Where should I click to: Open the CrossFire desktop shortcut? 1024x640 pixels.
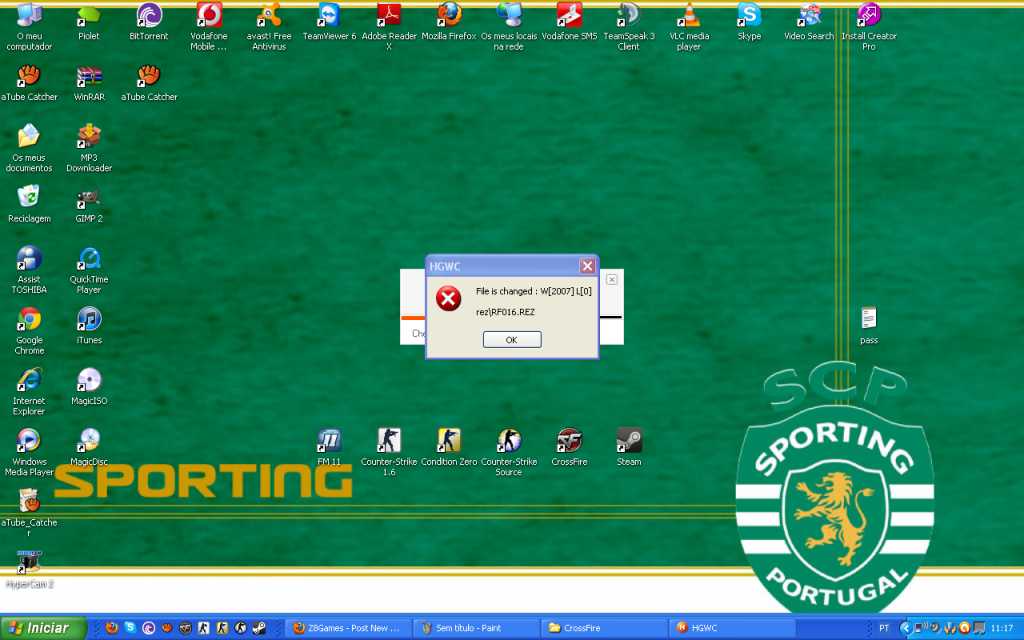pyautogui.click(x=569, y=441)
